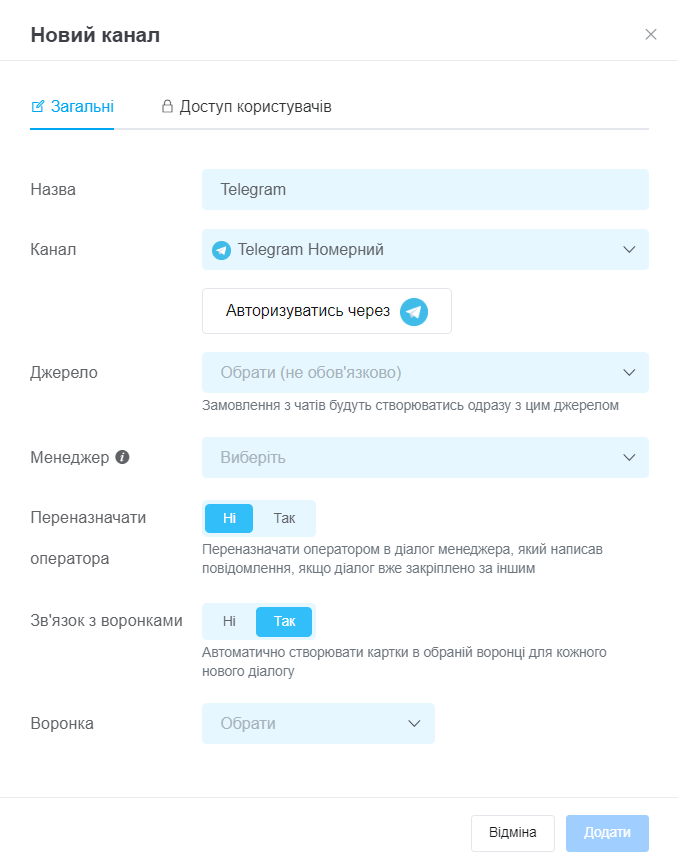Click the Telegram icon in the Канал field
Viewport: 678px width, 861px height.
tap(221, 250)
